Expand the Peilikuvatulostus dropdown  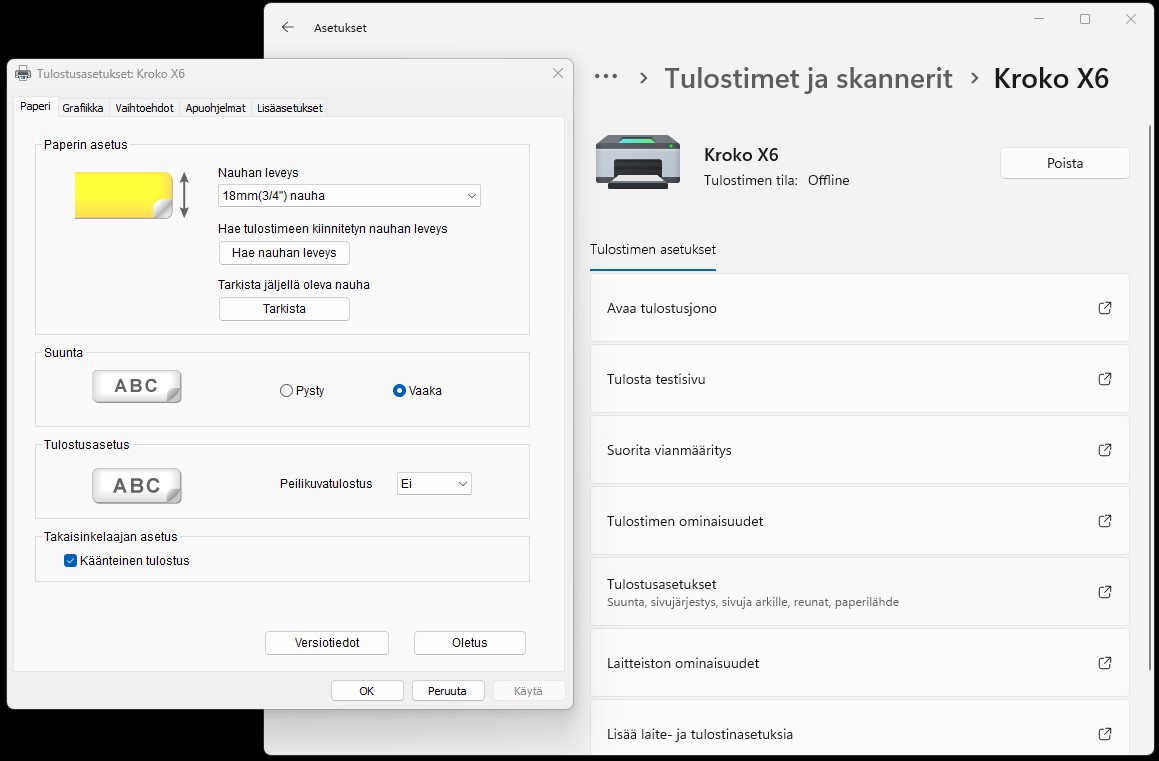tap(434, 484)
